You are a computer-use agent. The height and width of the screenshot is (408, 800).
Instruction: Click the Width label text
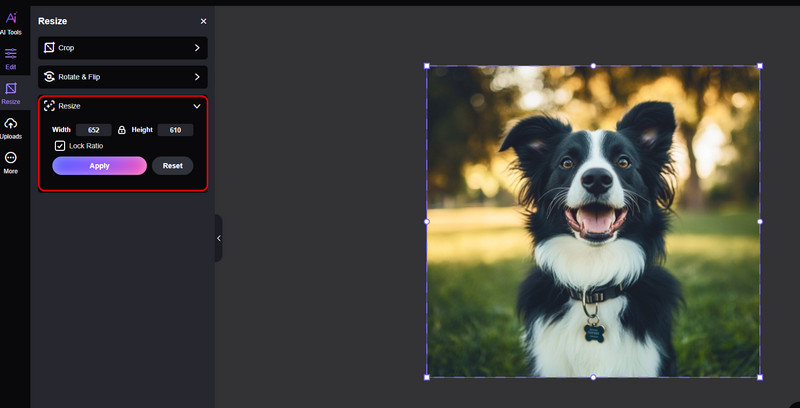pyautogui.click(x=61, y=130)
